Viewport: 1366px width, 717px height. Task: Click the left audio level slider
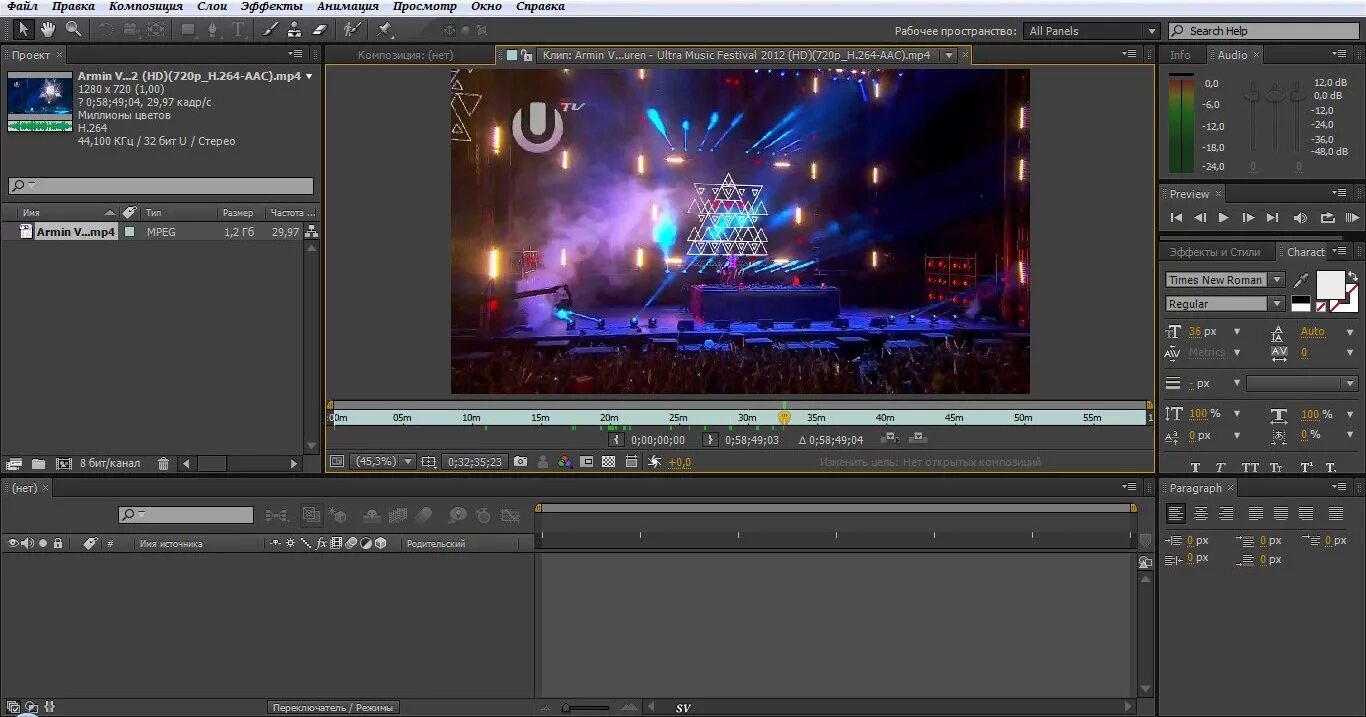click(1251, 95)
